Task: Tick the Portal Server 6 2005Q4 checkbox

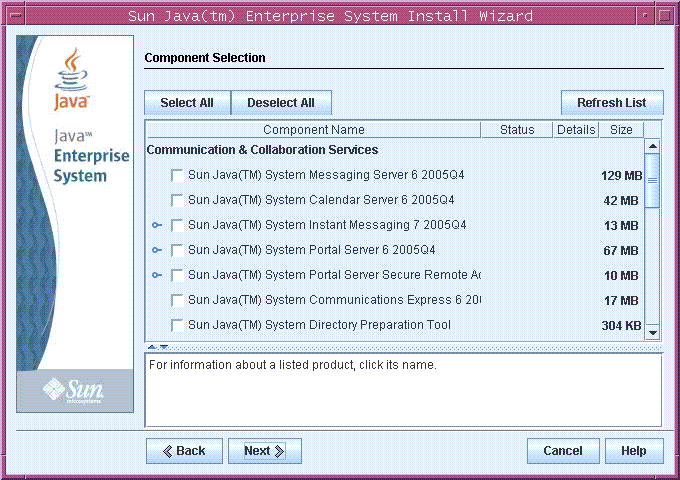Action: click(x=177, y=251)
